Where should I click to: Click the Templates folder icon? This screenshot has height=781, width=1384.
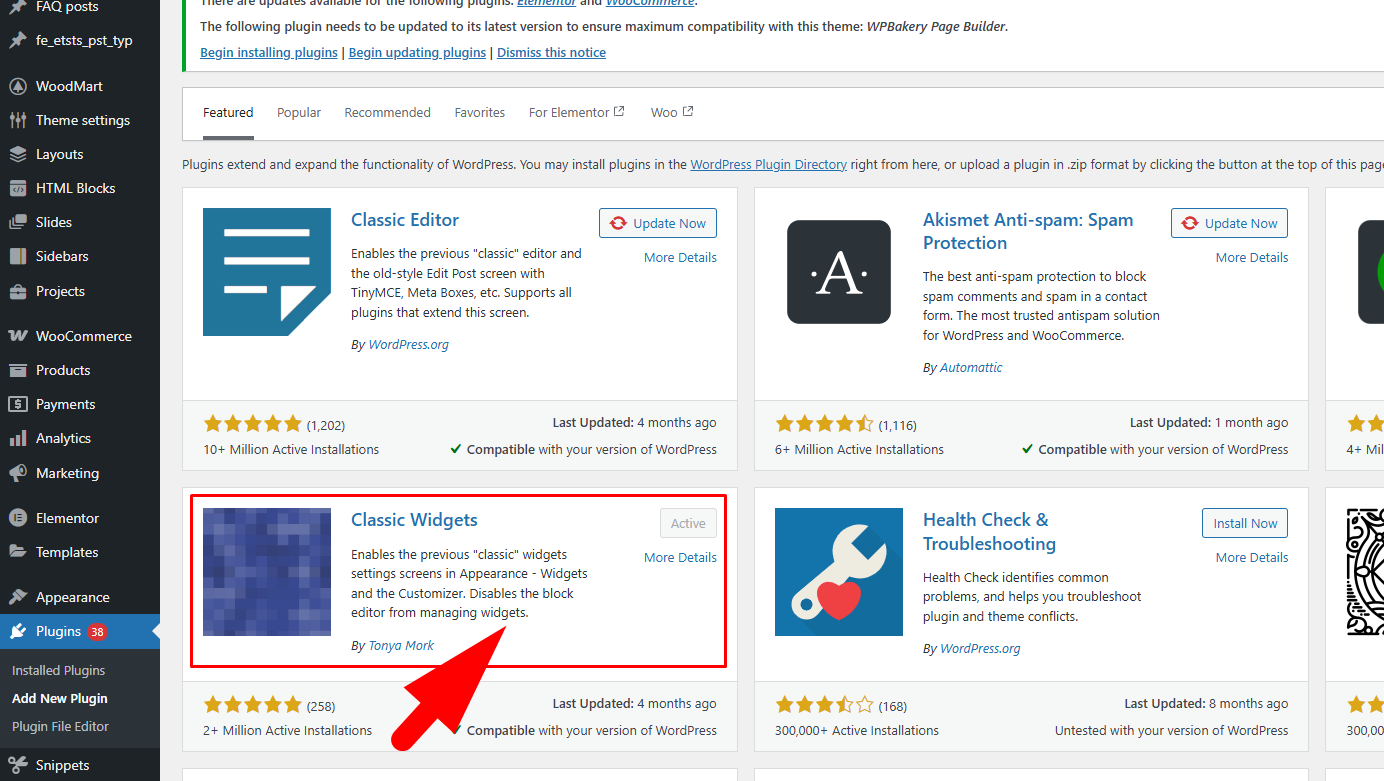pos(18,552)
